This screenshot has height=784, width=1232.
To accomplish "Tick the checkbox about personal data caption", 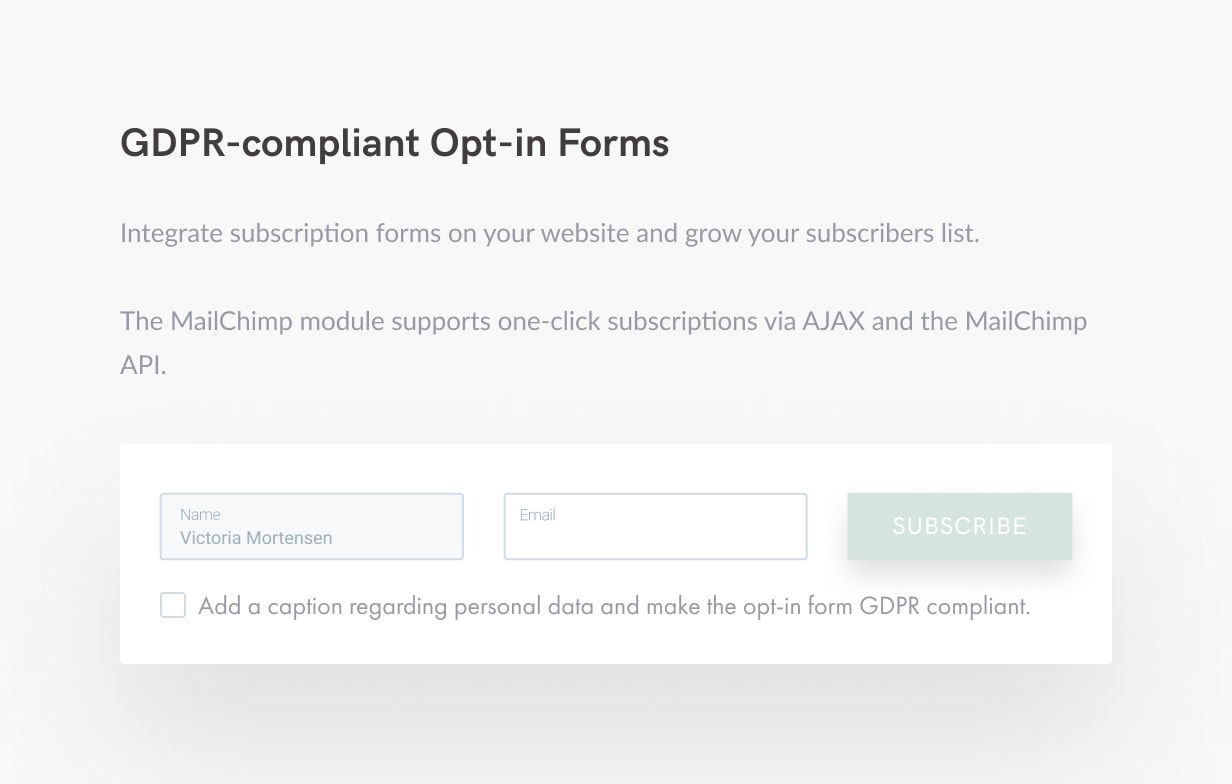I will pyautogui.click(x=173, y=605).
